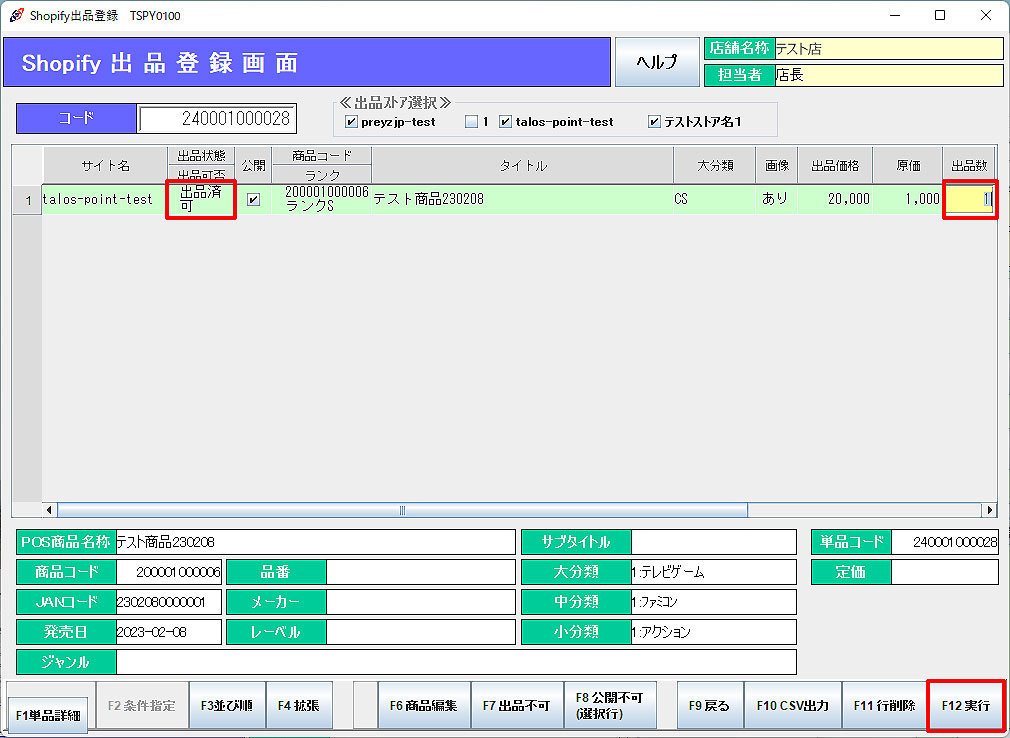
Task: Open F3 並び順 sort order
Action: 225,705
